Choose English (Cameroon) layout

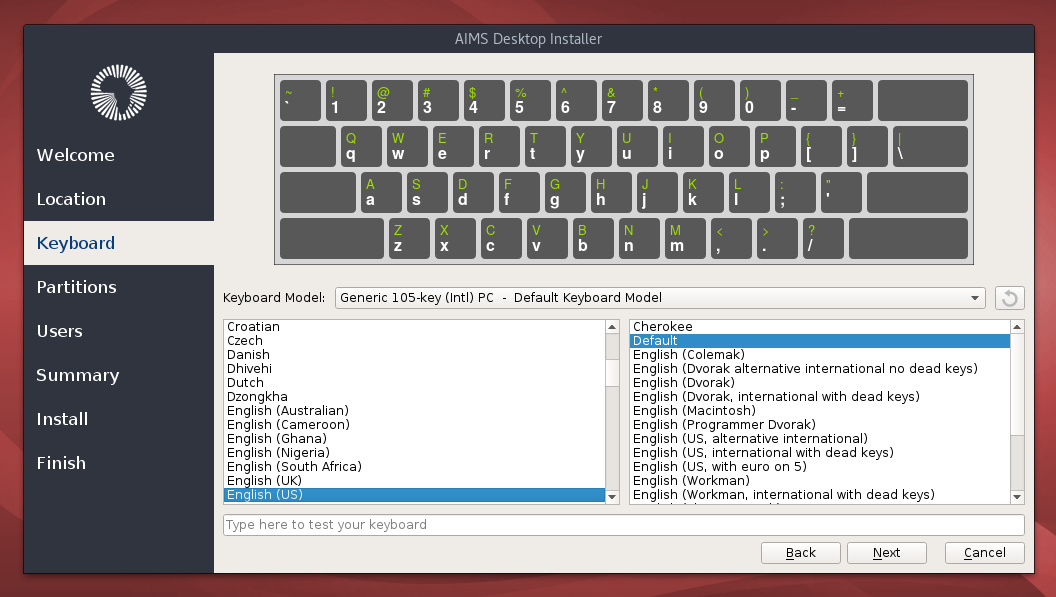[x=415, y=425]
